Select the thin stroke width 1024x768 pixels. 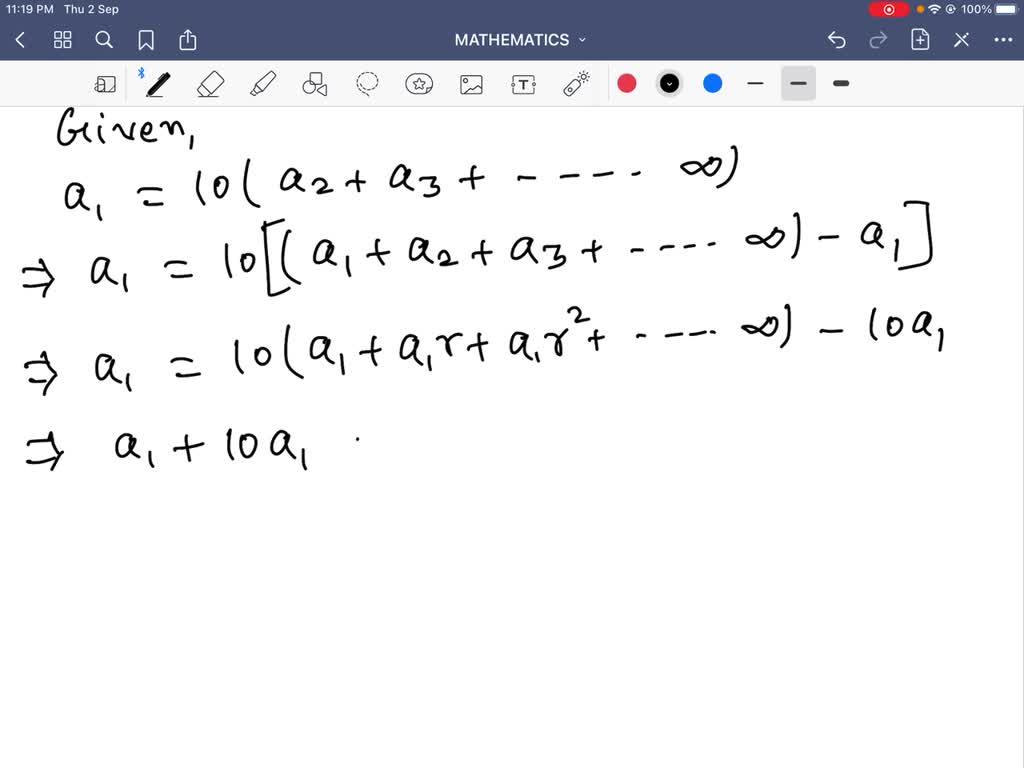755,83
